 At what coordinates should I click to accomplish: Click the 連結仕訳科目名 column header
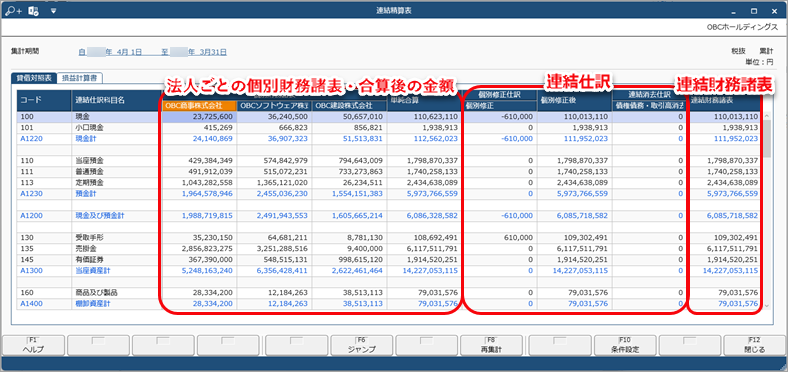pos(117,101)
